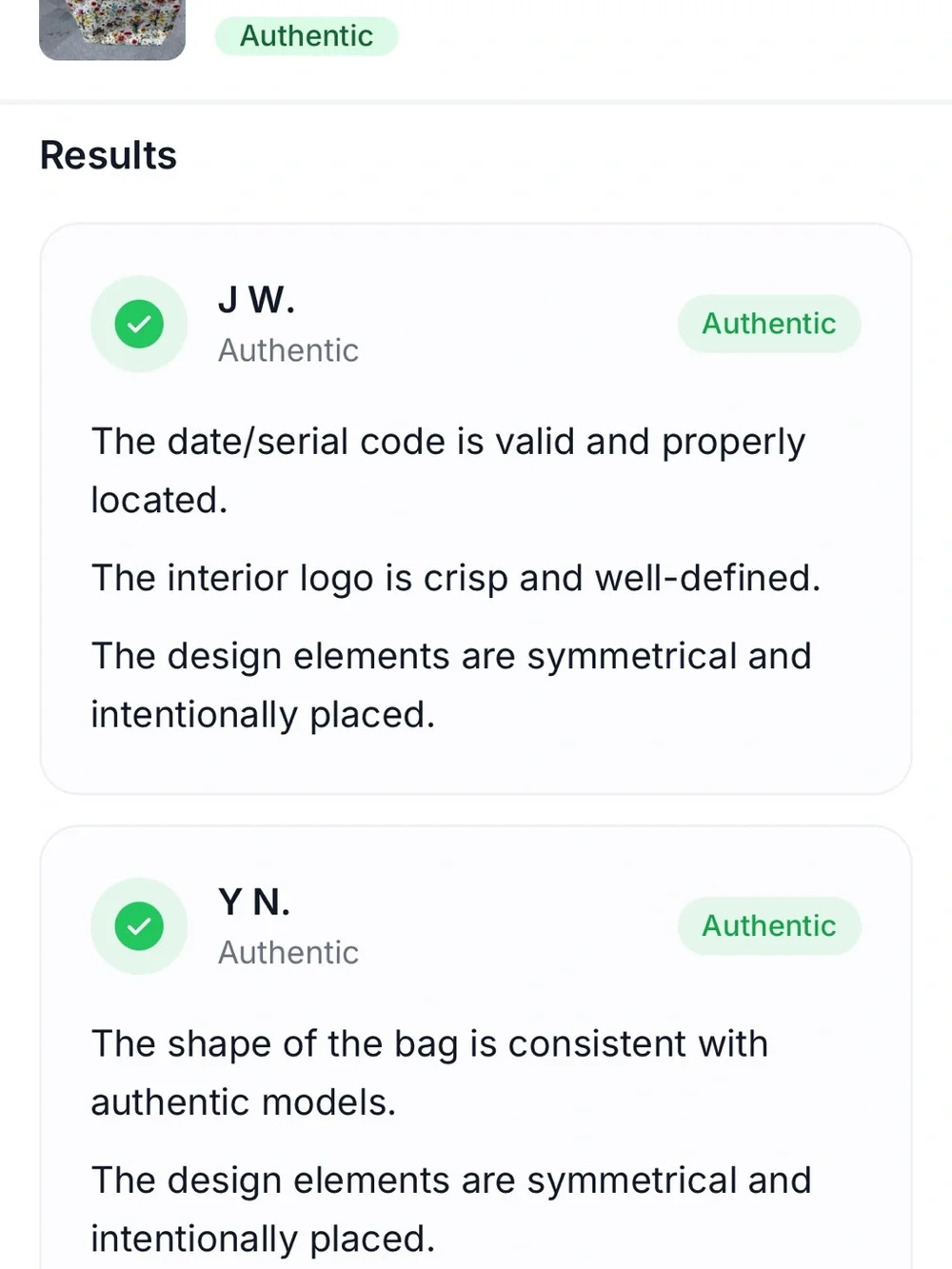Tap the Authentic badge in J W. card

[x=769, y=324]
